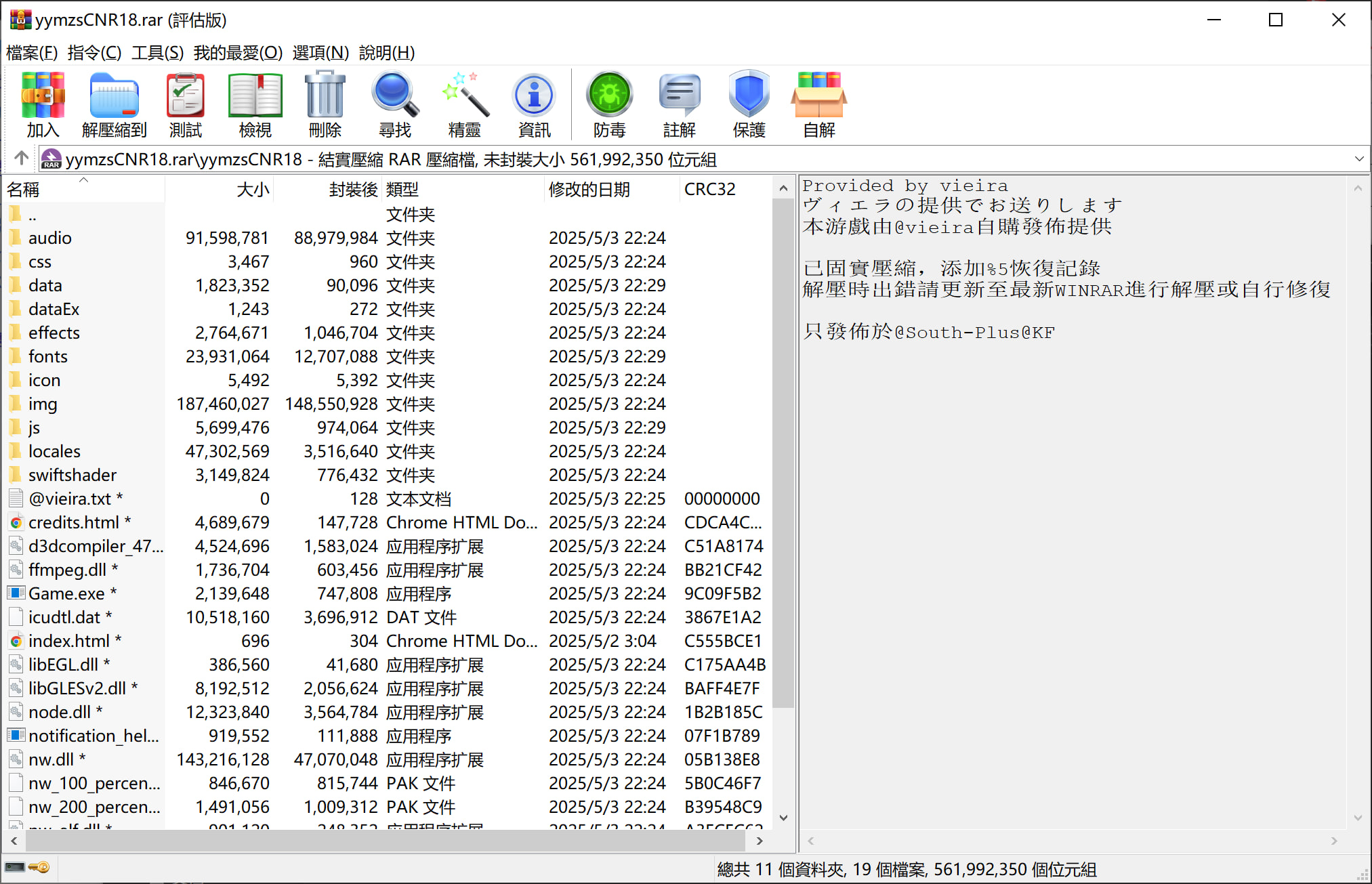Select the libGLESv2.dll file row
1372x884 pixels.
click(388, 688)
